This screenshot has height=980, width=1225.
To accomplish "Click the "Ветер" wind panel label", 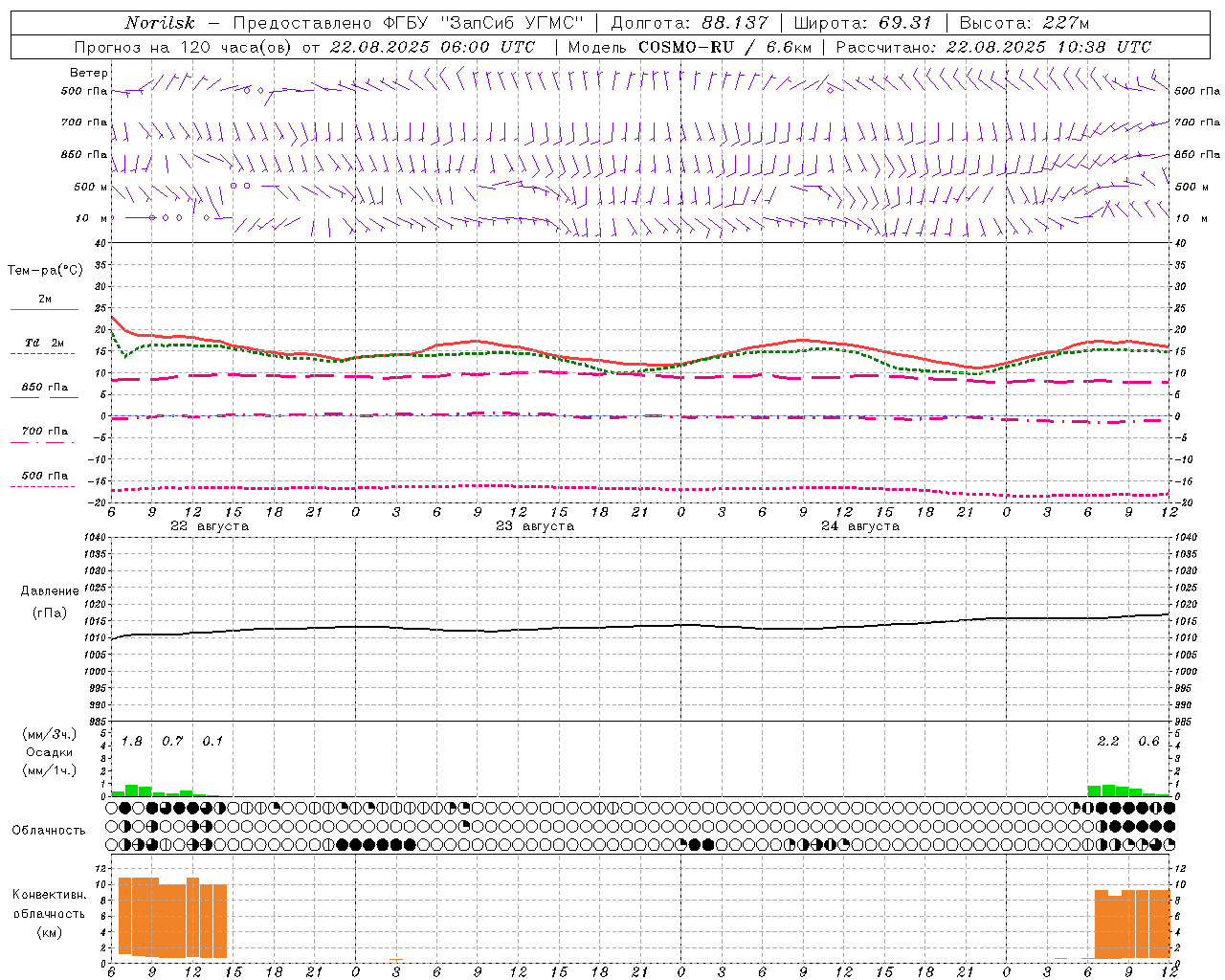I will [89, 73].
